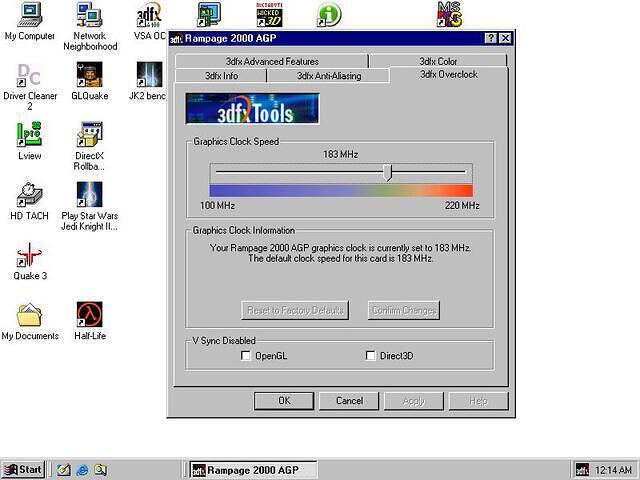The image size is (640, 480).
Task: Launch the HD TACH benchmark shortcut
Action: click(x=30, y=195)
